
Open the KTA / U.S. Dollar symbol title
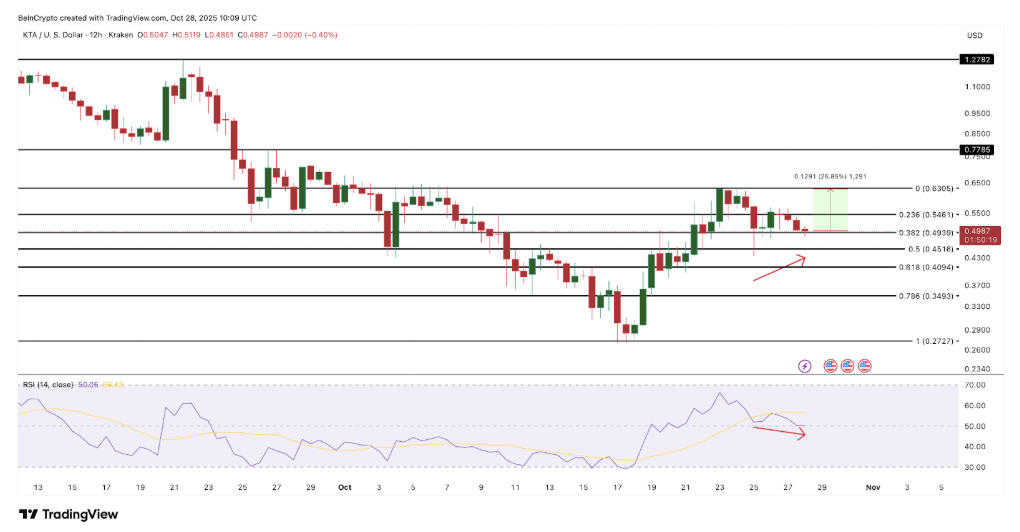64,35
